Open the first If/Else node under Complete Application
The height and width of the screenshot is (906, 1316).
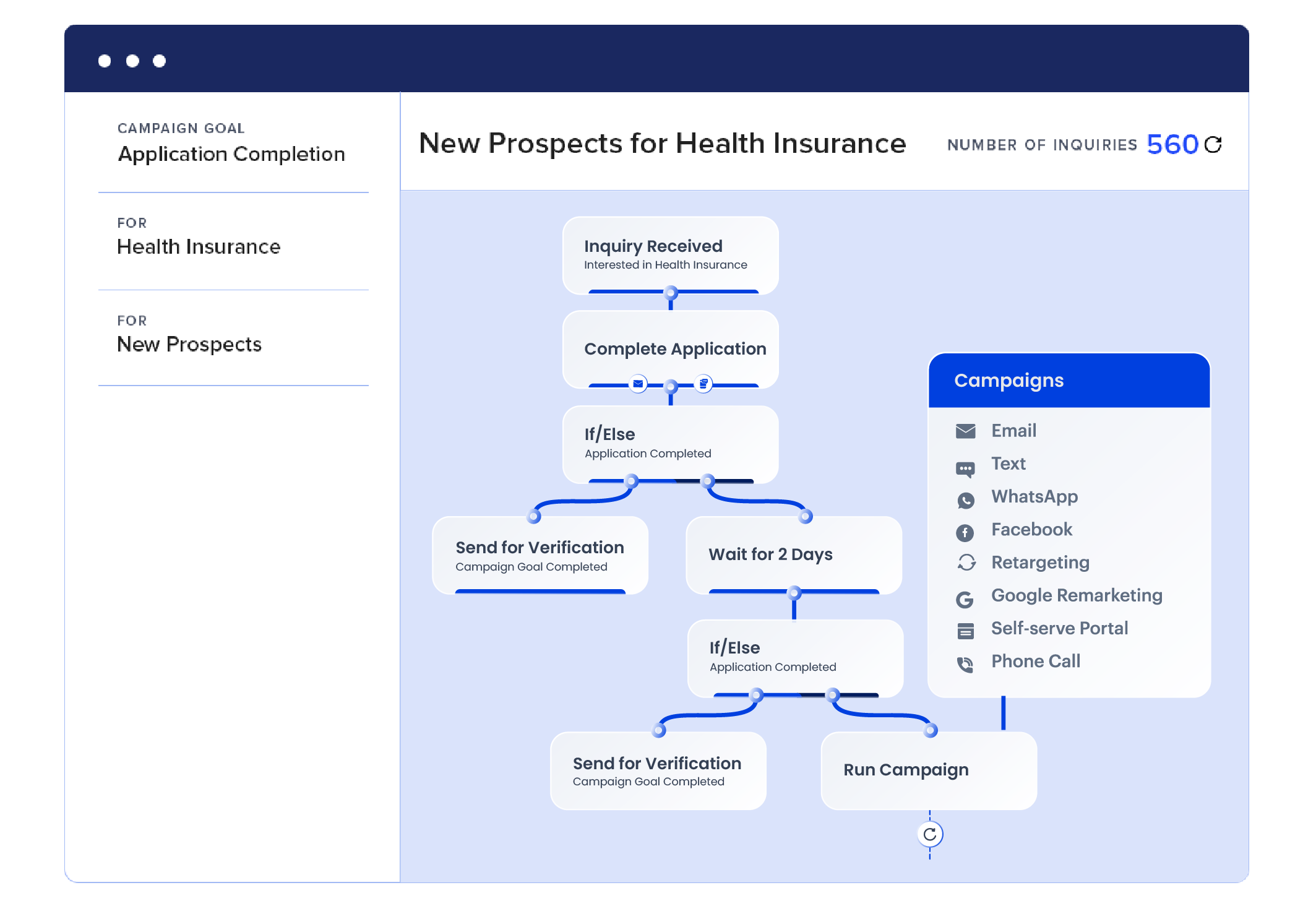coord(670,444)
